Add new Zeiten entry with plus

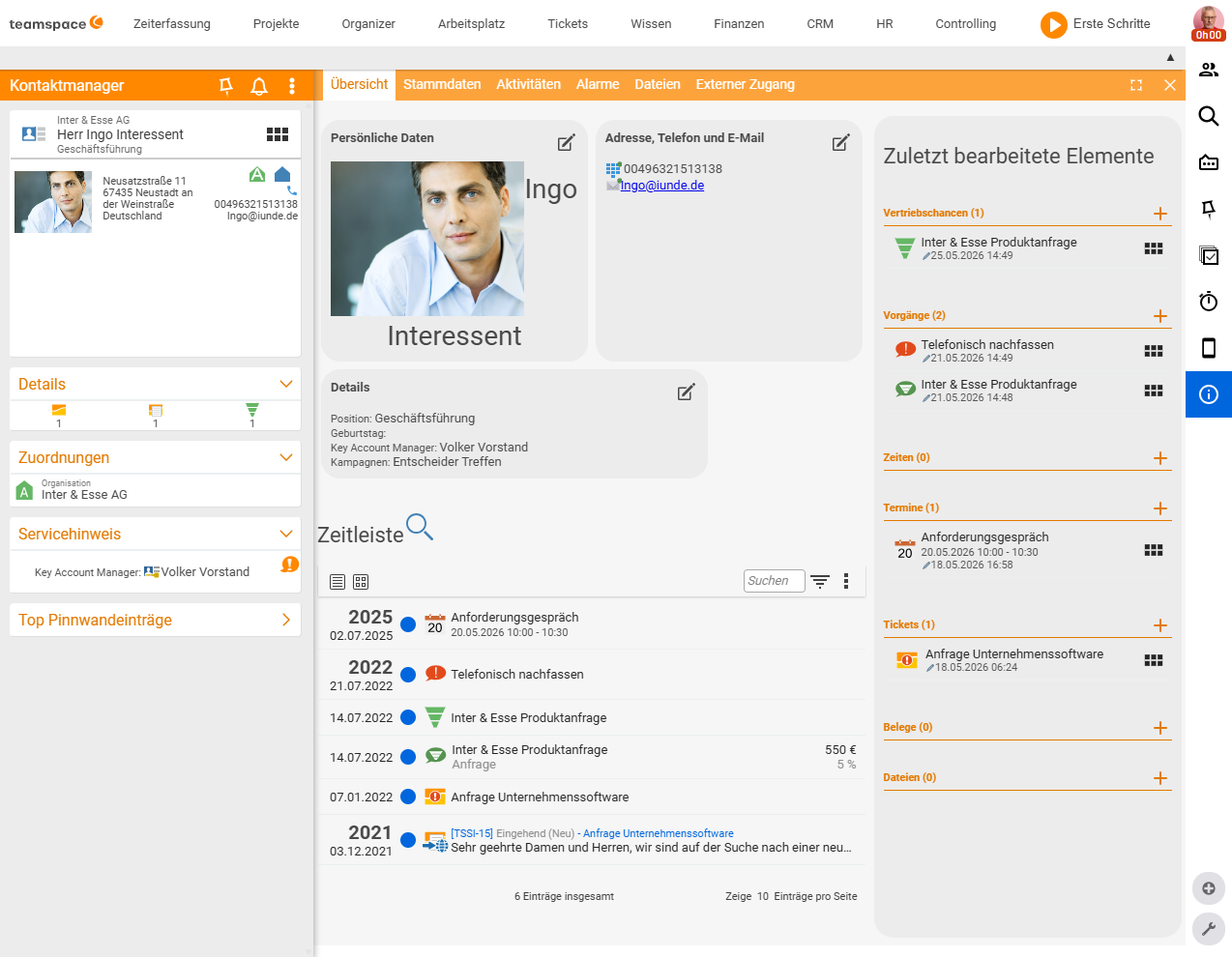(1160, 458)
